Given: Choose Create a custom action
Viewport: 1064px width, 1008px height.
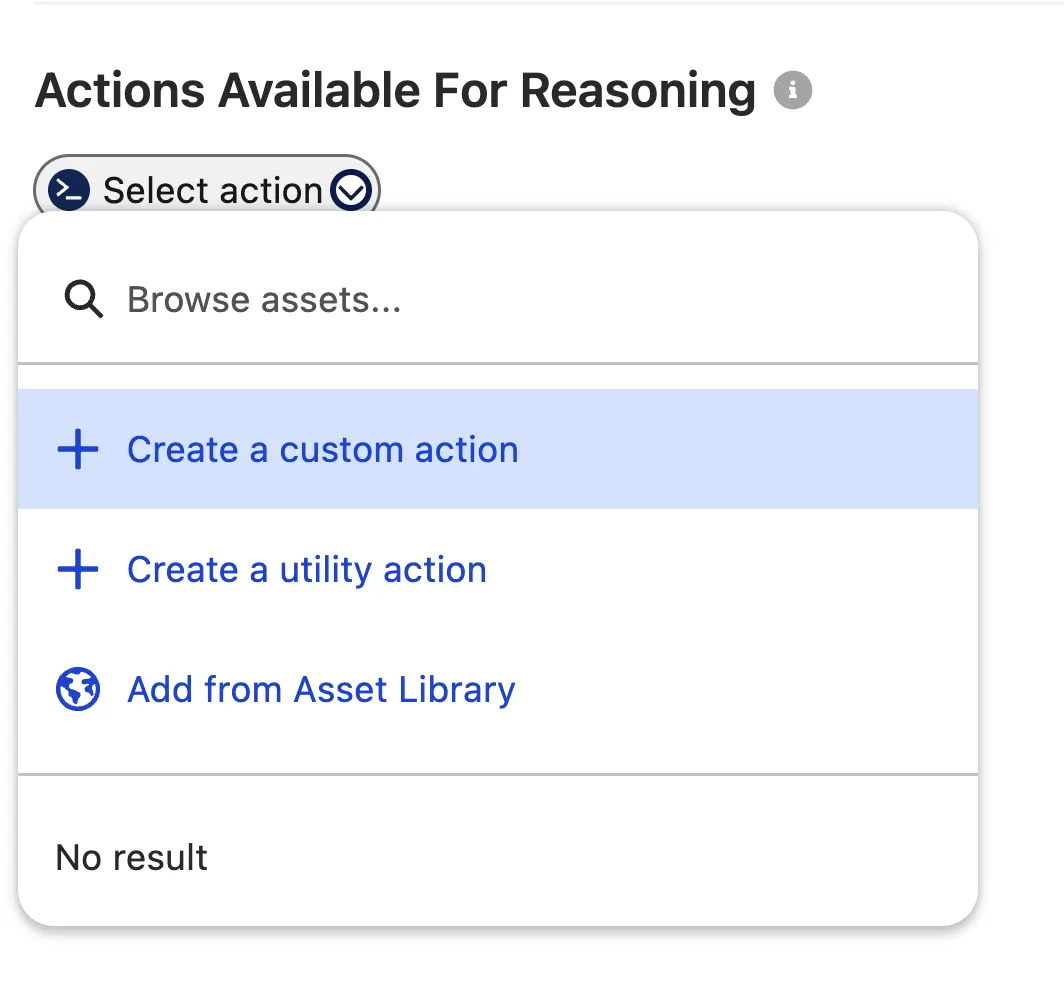Looking at the screenshot, I should pyautogui.click(x=498, y=449).
